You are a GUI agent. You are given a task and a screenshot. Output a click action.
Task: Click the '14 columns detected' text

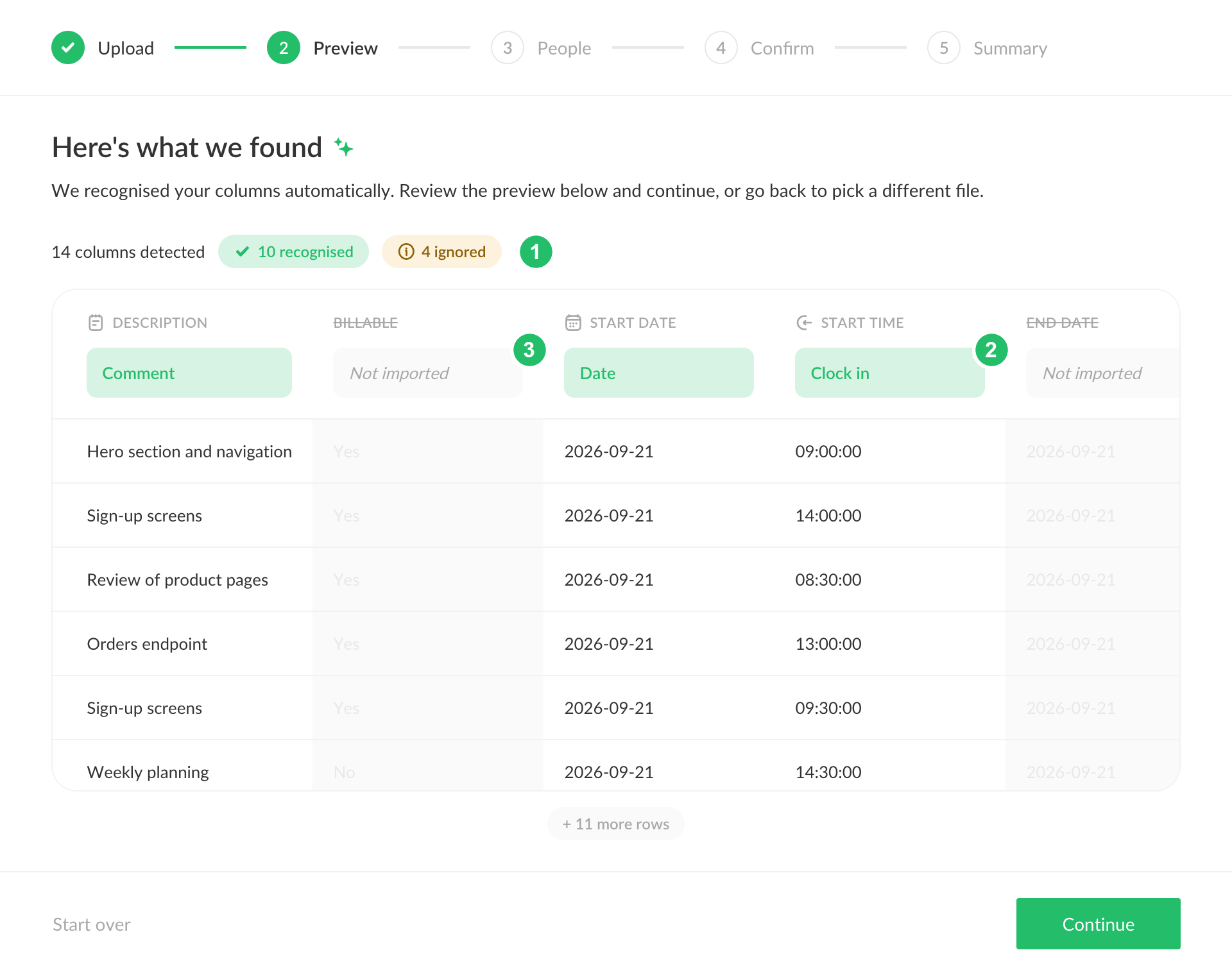[x=128, y=252]
